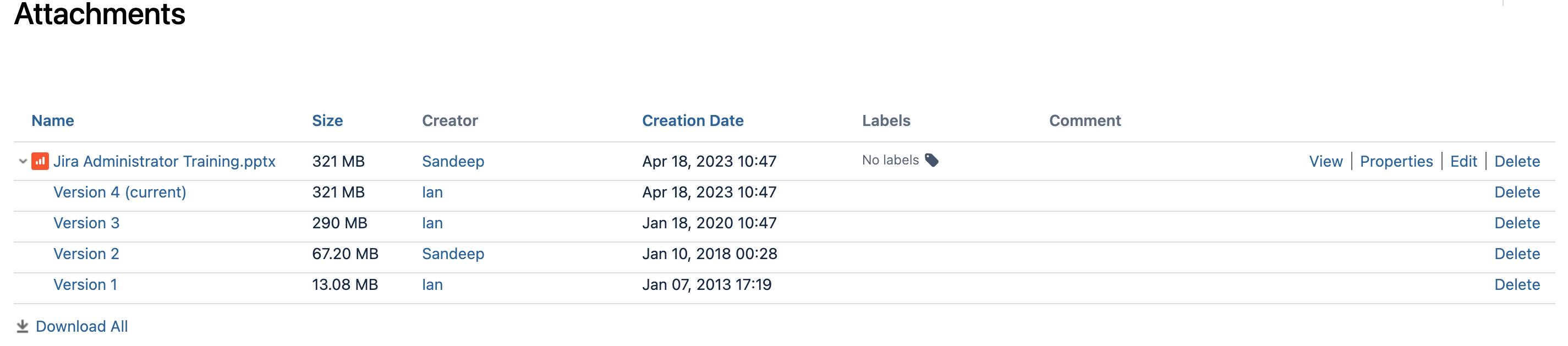The image size is (1568, 346).
Task: Open Sandeep's user profile from the Creator column
Action: point(453,161)
